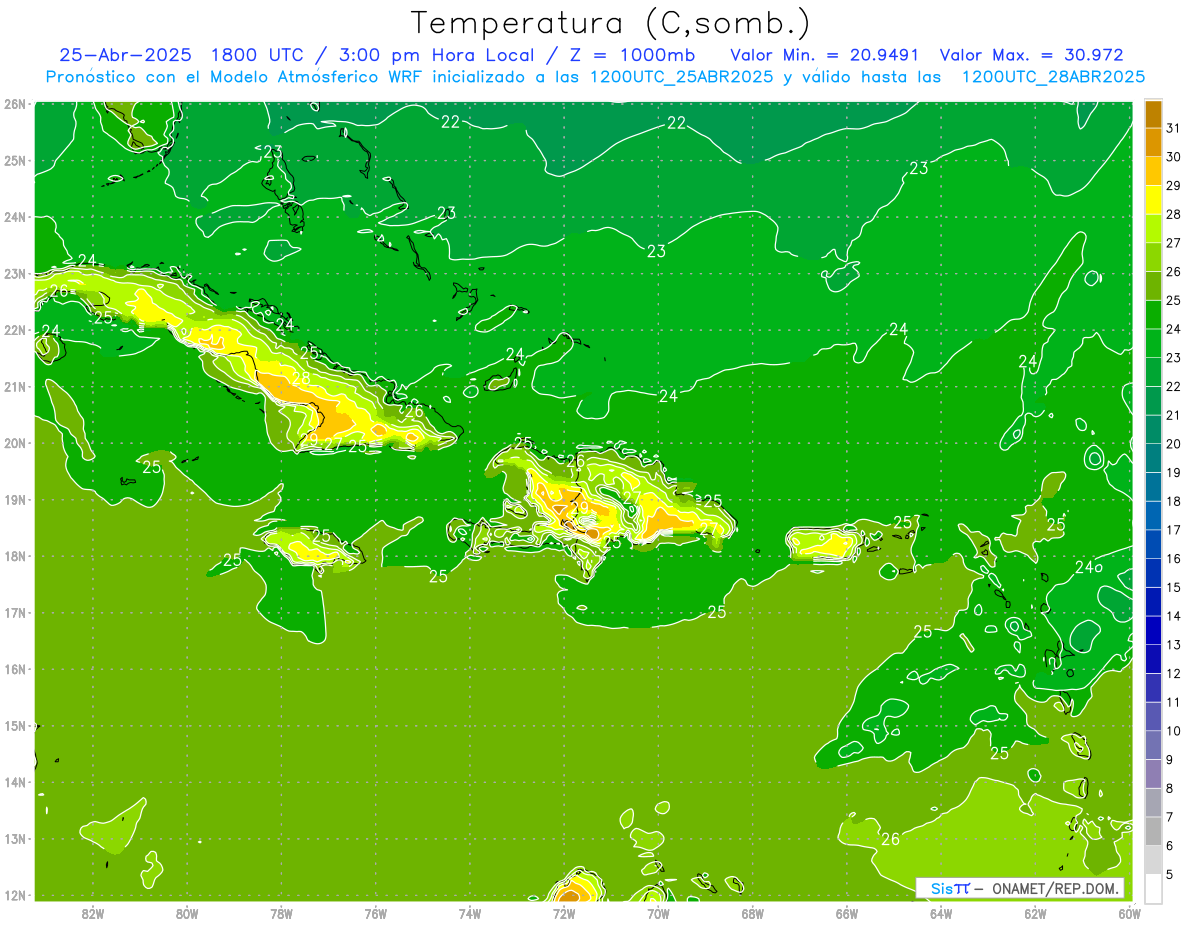The image size is (1200, 927).
Task: Click "3:00 pm Hora Local" in header
Action: coord(436,55)
